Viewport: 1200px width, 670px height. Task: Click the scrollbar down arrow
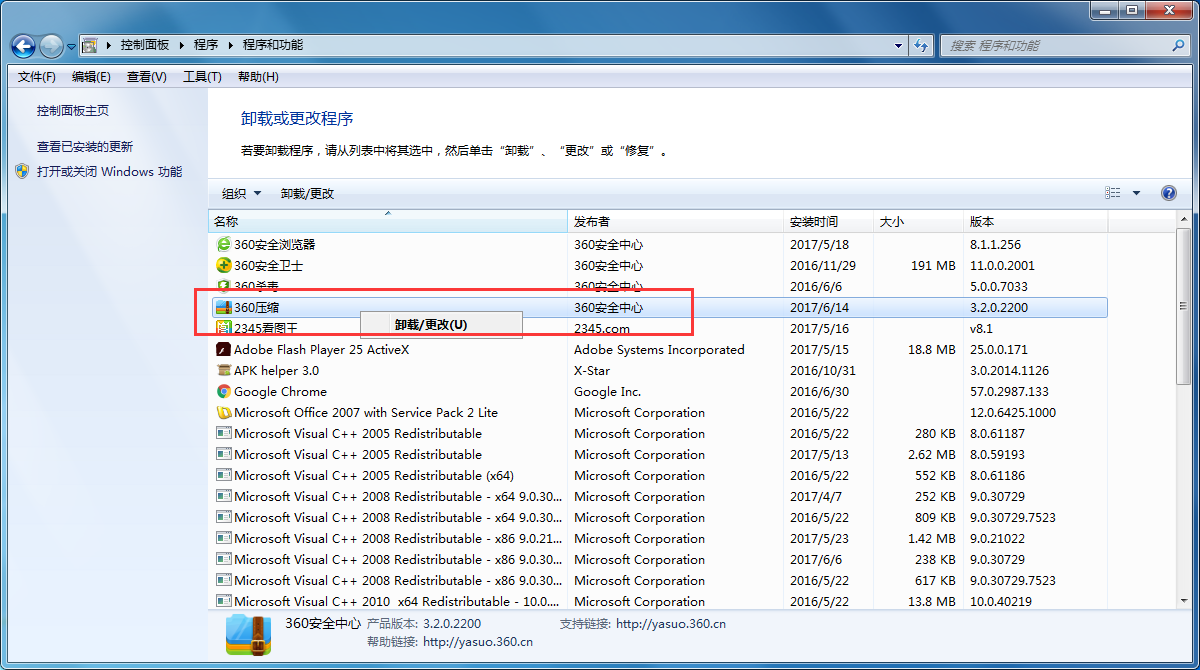coord(1183,599)
